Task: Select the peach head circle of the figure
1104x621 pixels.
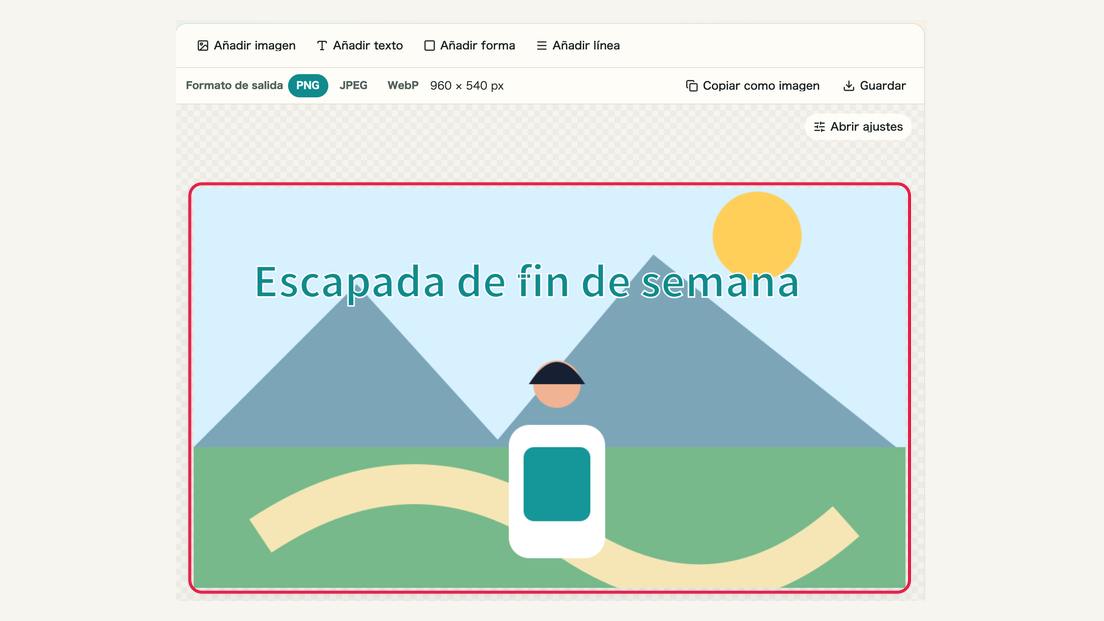Action: [x=557, y=396]
